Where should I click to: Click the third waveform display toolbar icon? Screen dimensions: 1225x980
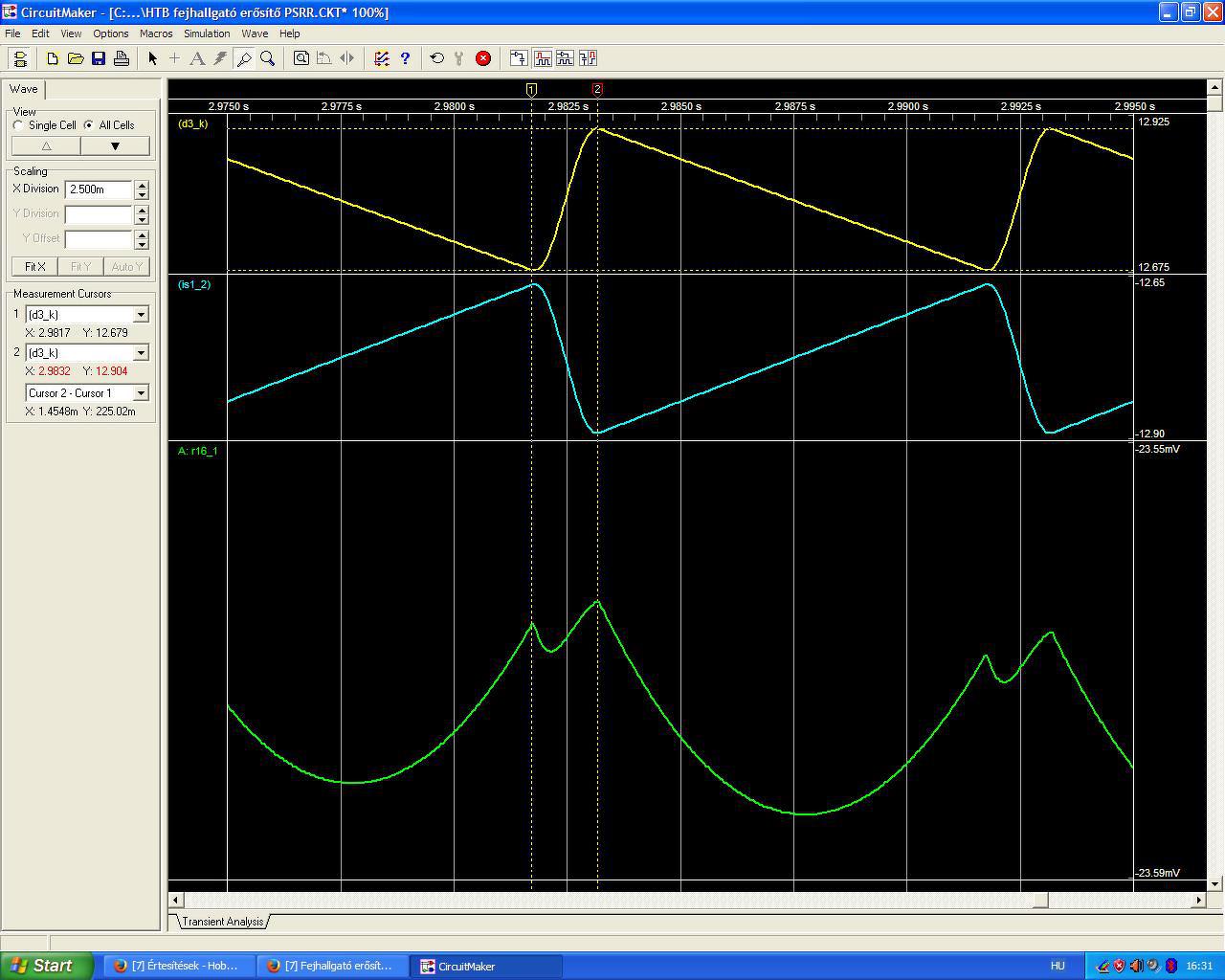coord(565,58)
